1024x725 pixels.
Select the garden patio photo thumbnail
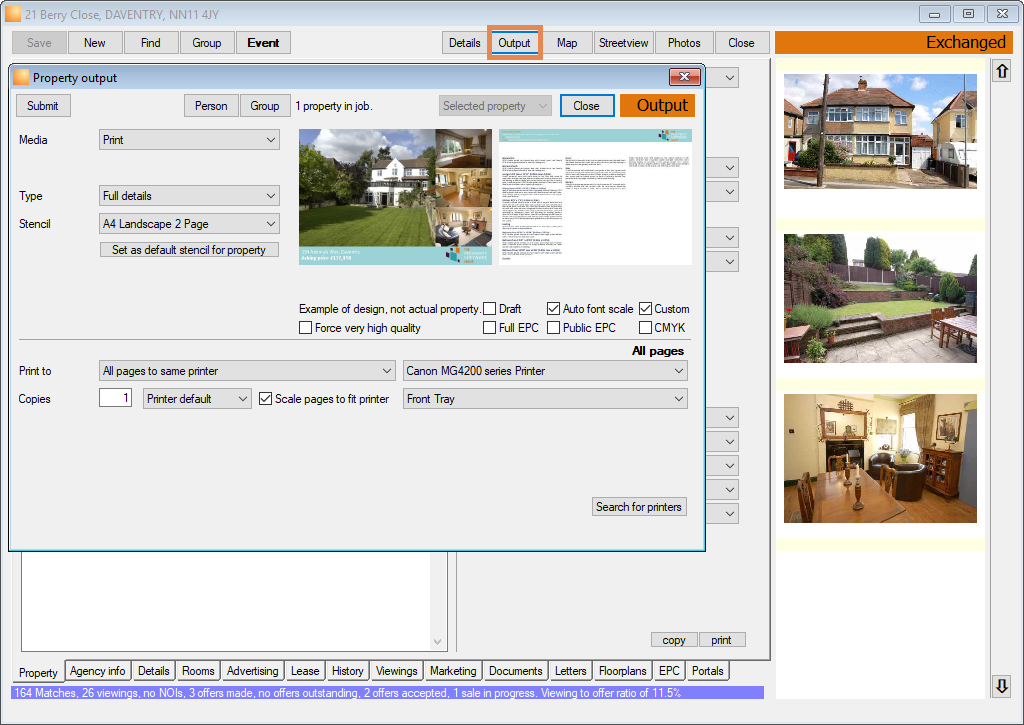(x=880, y=298)
